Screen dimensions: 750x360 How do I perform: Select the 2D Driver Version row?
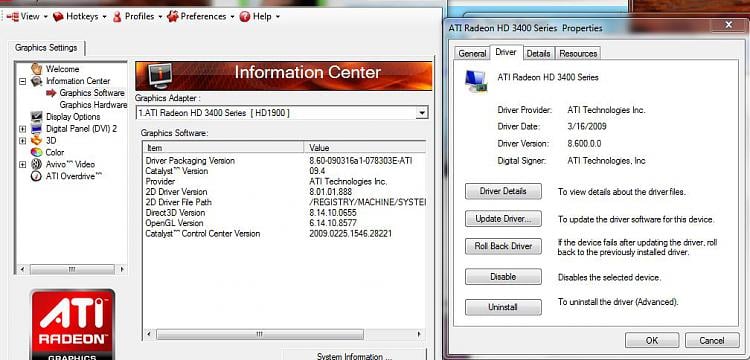(285, 192)
